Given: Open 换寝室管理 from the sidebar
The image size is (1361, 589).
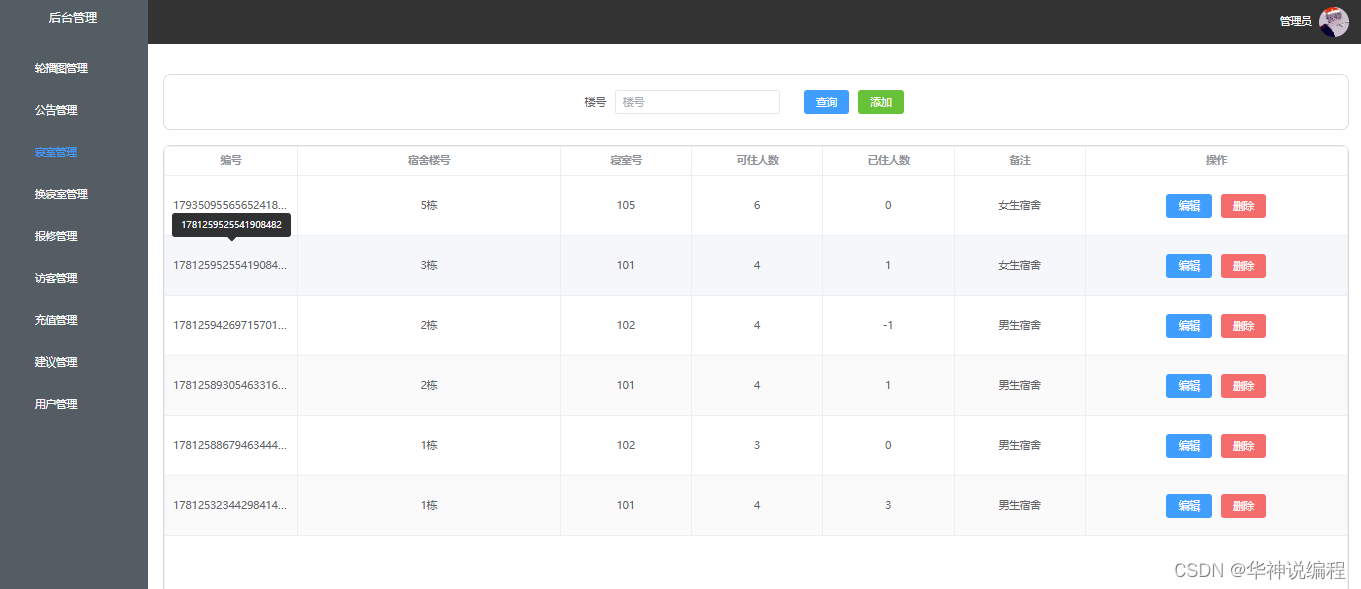Looking at the screenshot, I should tap(61, 194).
